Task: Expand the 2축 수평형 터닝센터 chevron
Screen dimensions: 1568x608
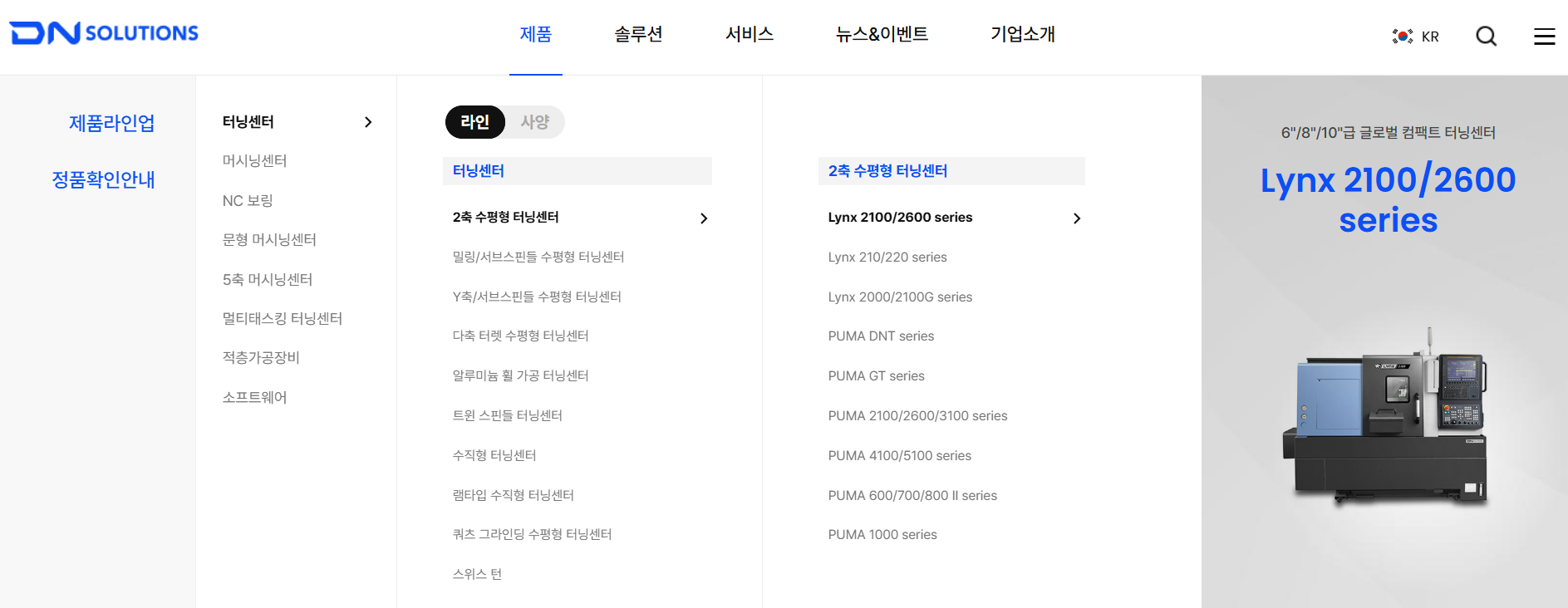Action: (x=704, y=218)
